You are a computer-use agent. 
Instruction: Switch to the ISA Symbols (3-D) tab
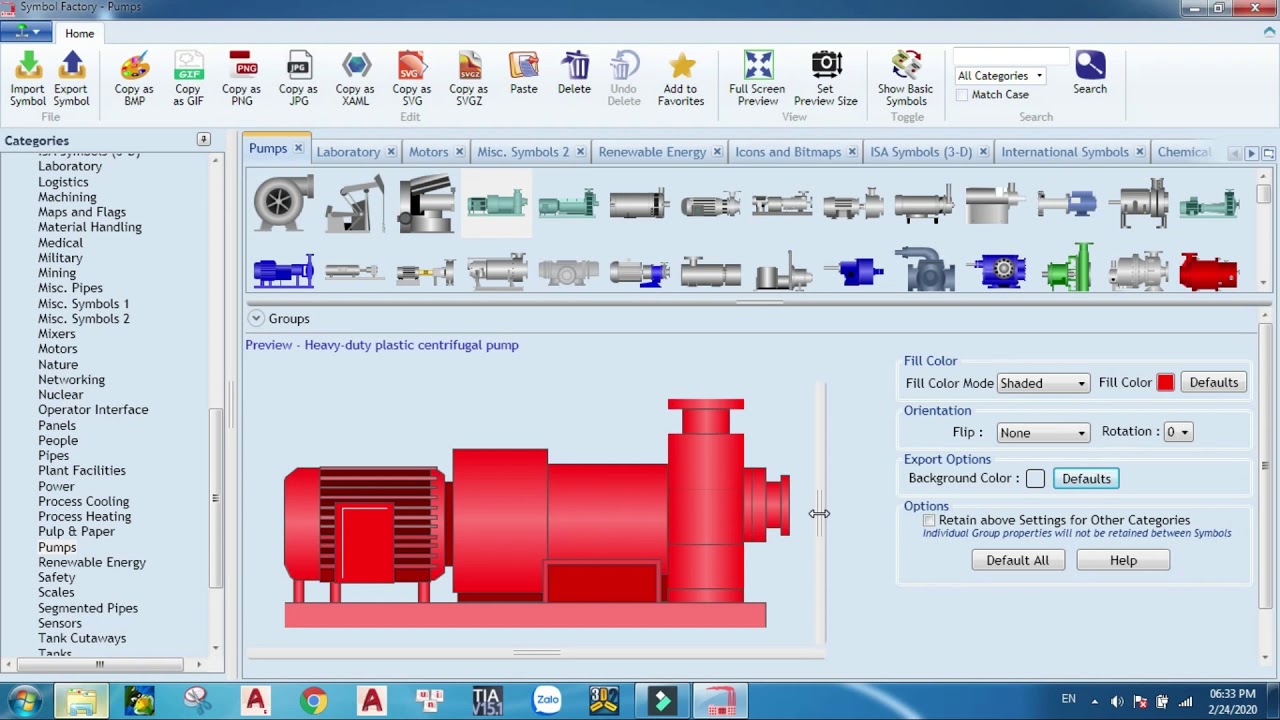pyautogui.click(x=921, y=152)
